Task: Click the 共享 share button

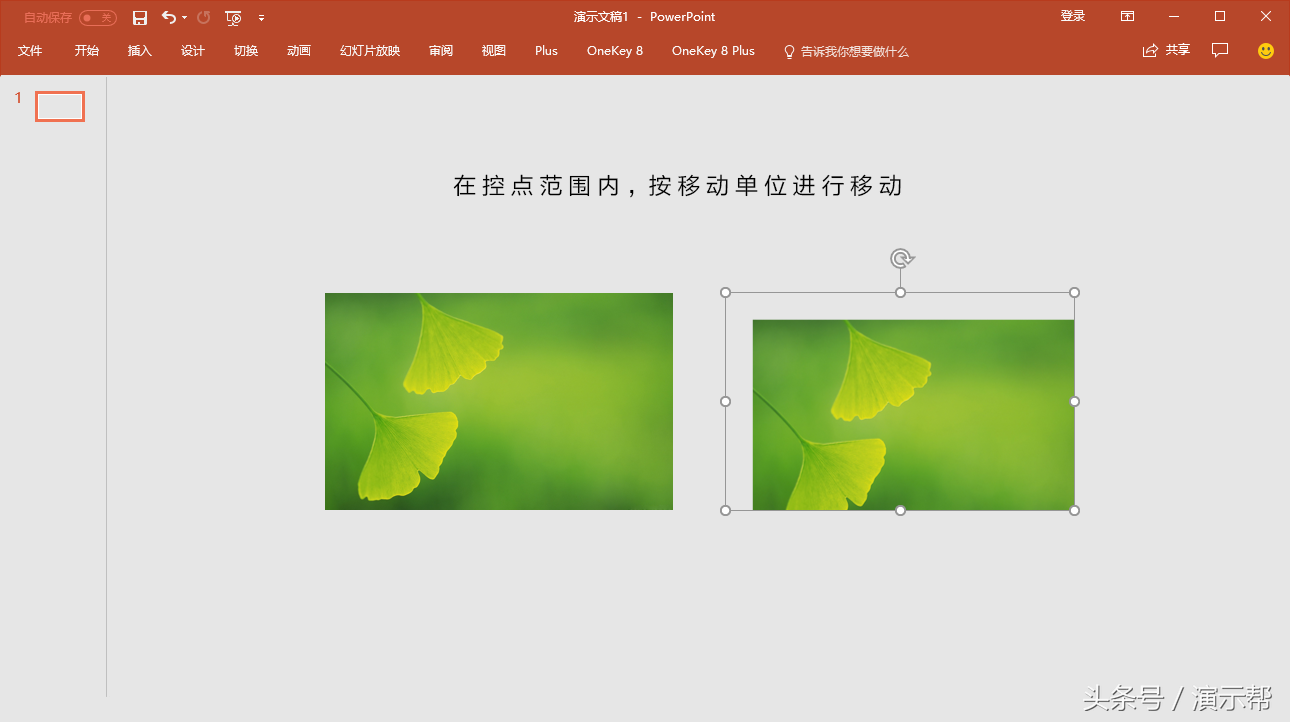Action: (1166, 50)
